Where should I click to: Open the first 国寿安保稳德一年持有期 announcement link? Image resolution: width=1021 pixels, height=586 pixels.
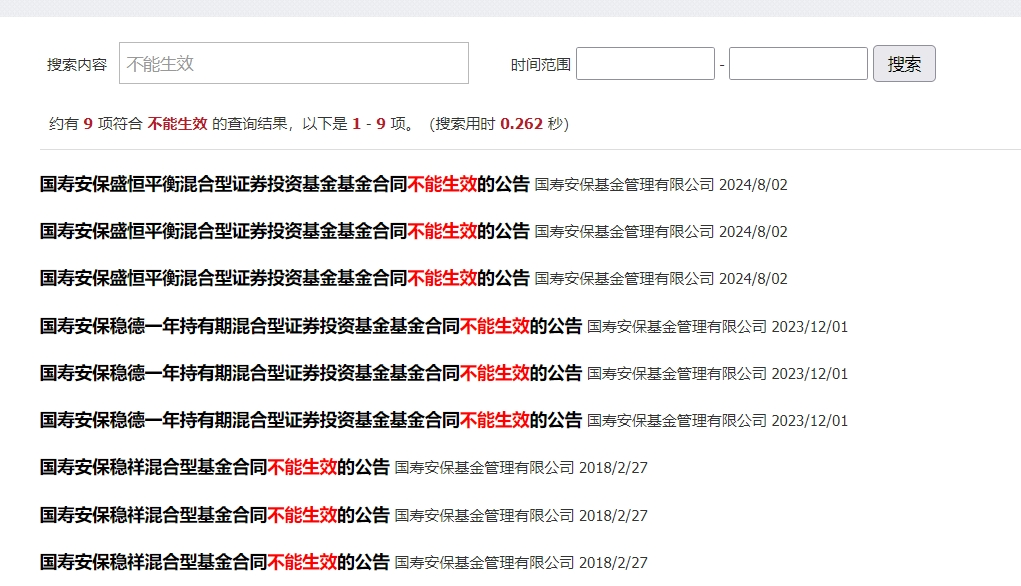311,326
